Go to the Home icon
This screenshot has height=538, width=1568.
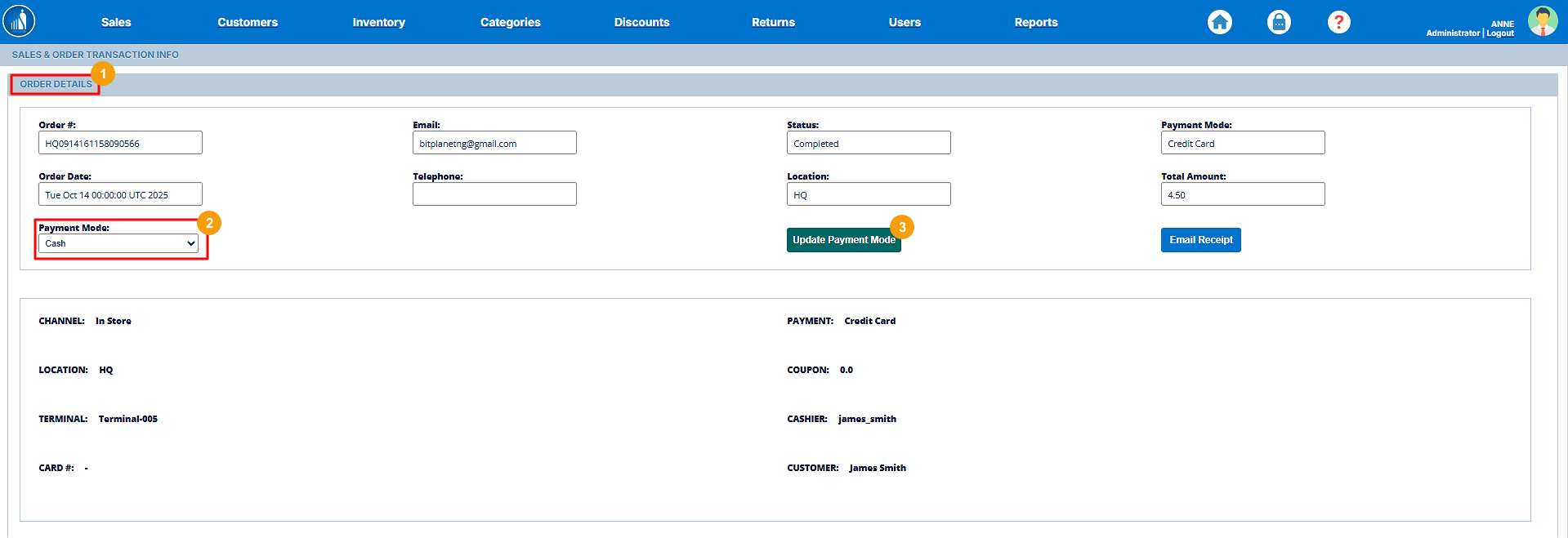(x=1219, y=22)
